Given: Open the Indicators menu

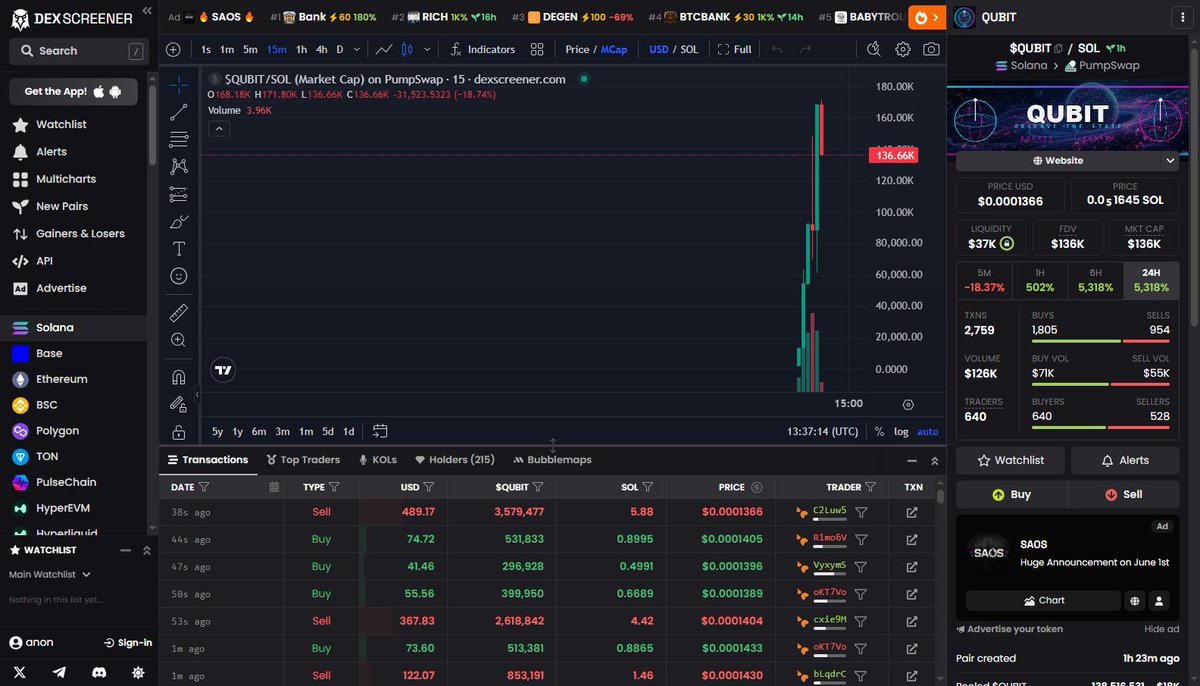Looking at the screenshot, I should (483, 49).
